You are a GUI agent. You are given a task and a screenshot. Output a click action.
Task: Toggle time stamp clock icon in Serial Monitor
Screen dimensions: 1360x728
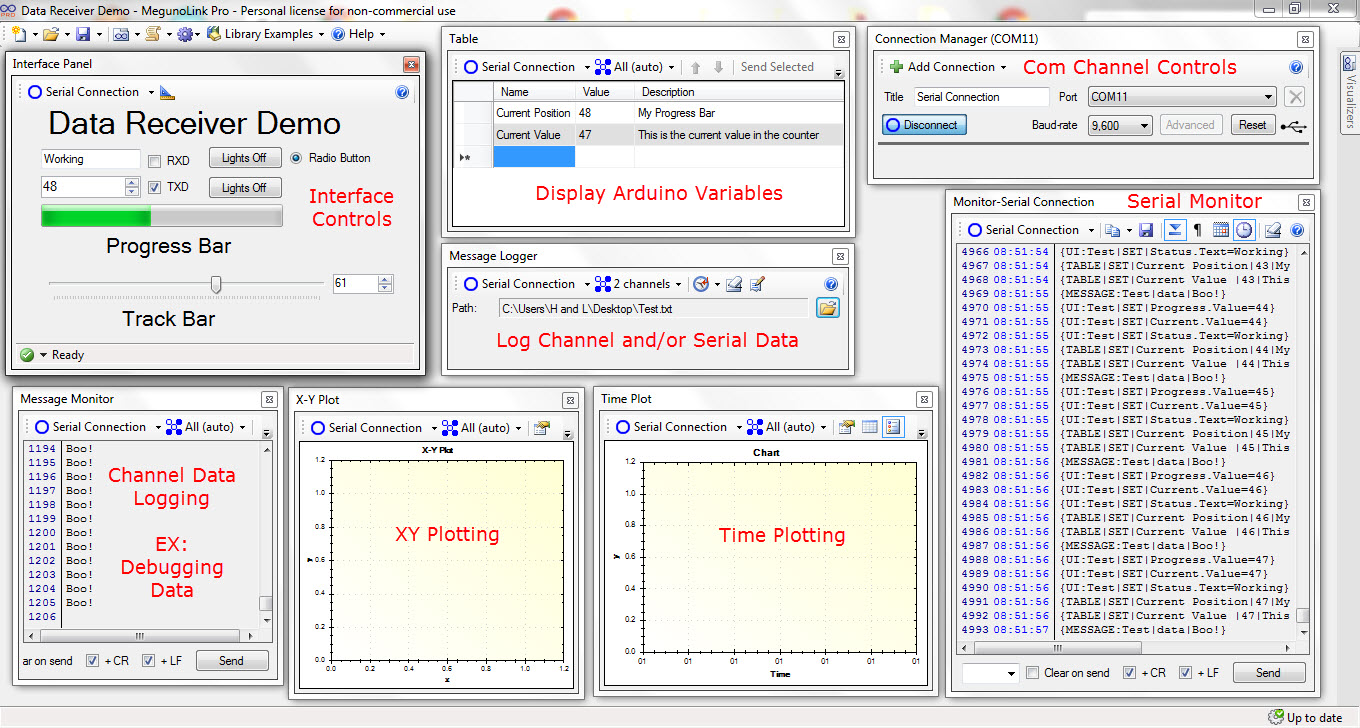[x=1243, y=230]
